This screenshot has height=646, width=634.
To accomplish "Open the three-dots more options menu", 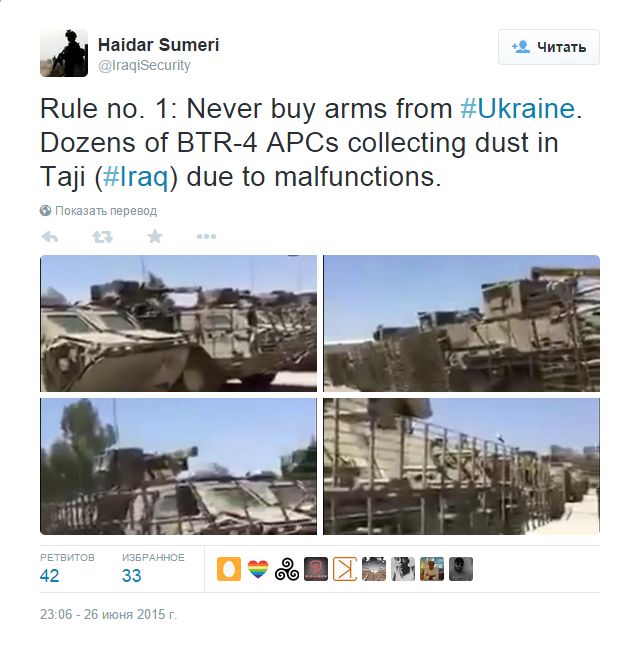I will tap(206, 236).
